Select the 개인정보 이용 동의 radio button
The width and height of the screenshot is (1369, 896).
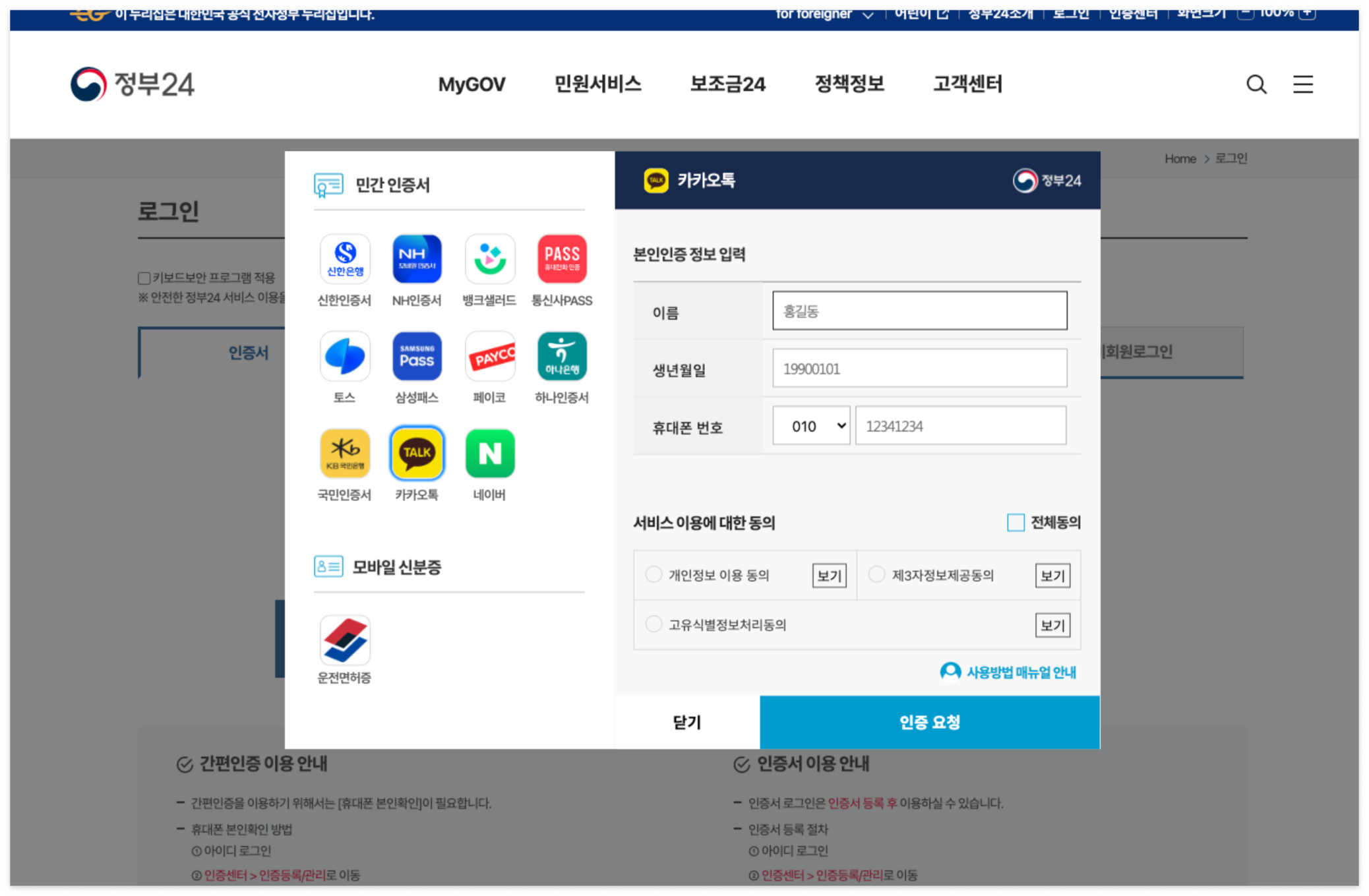point(654,574)
